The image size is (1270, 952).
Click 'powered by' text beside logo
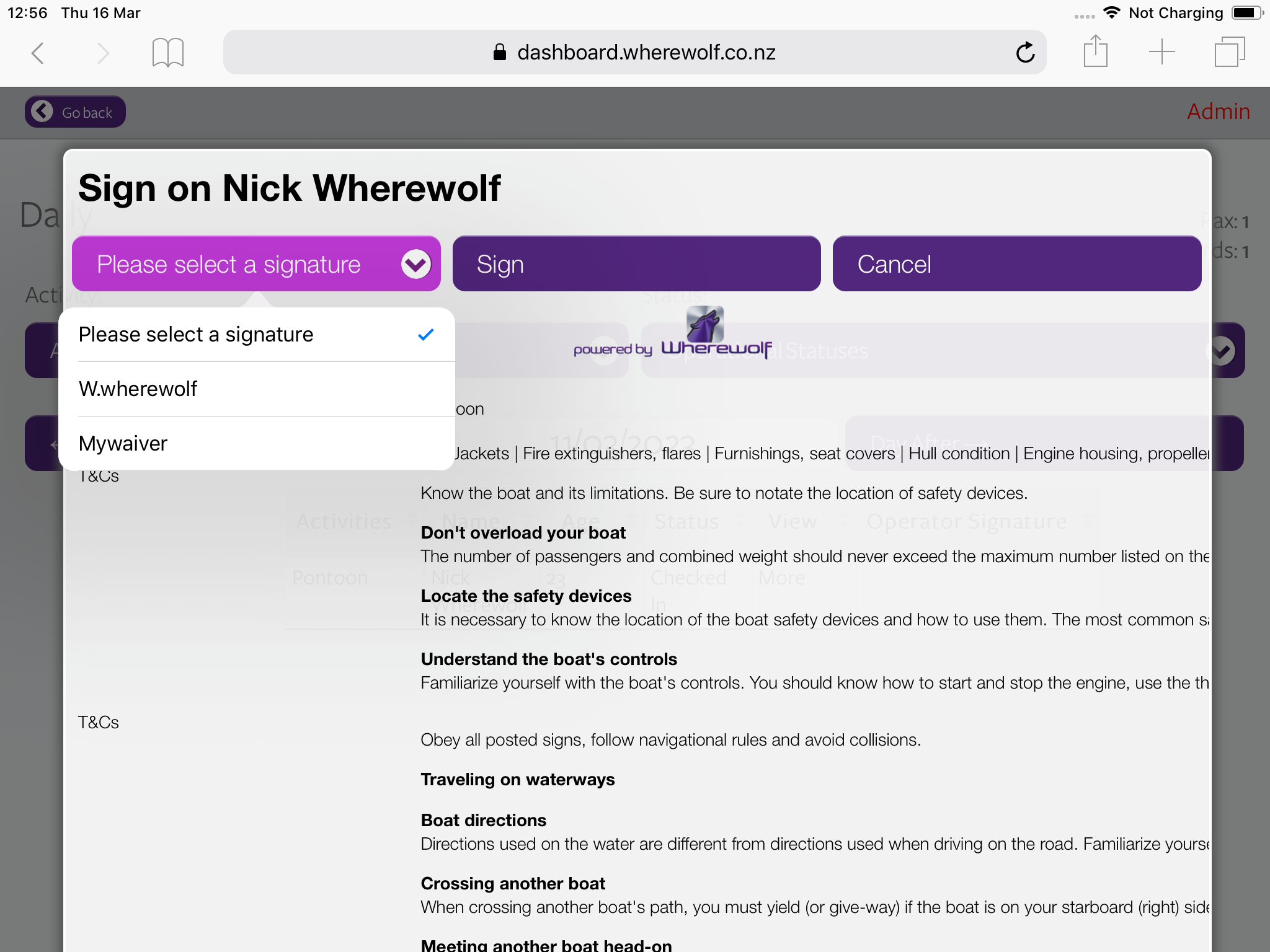point(613,350)
